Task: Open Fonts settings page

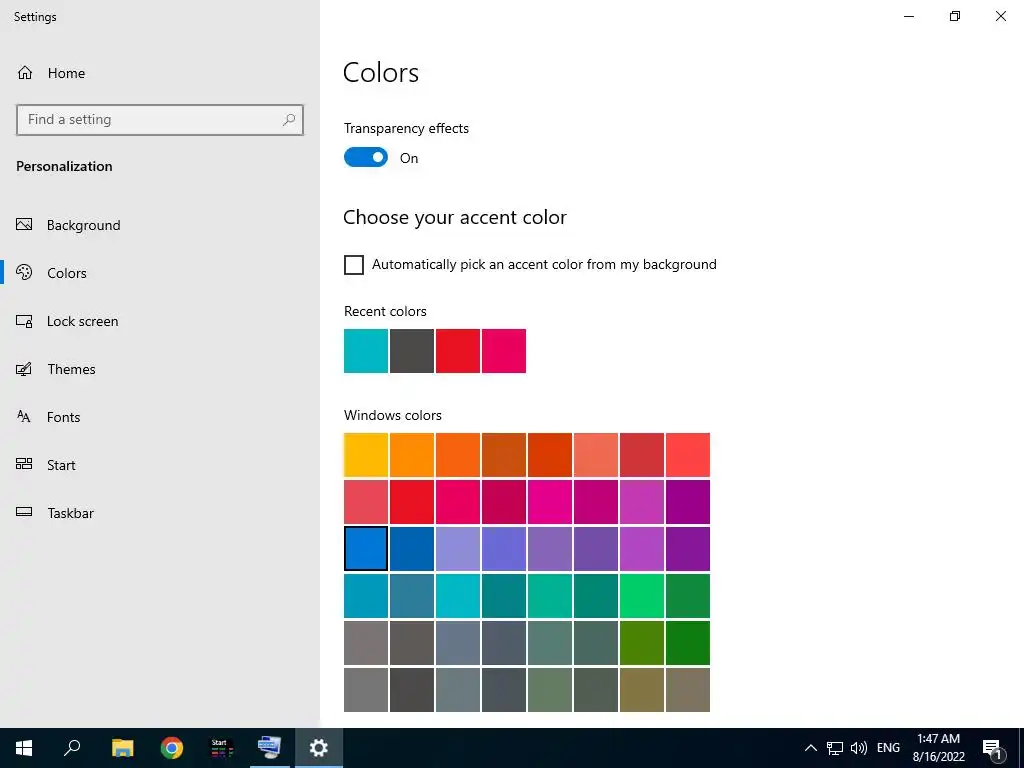Action: point(63,417)
